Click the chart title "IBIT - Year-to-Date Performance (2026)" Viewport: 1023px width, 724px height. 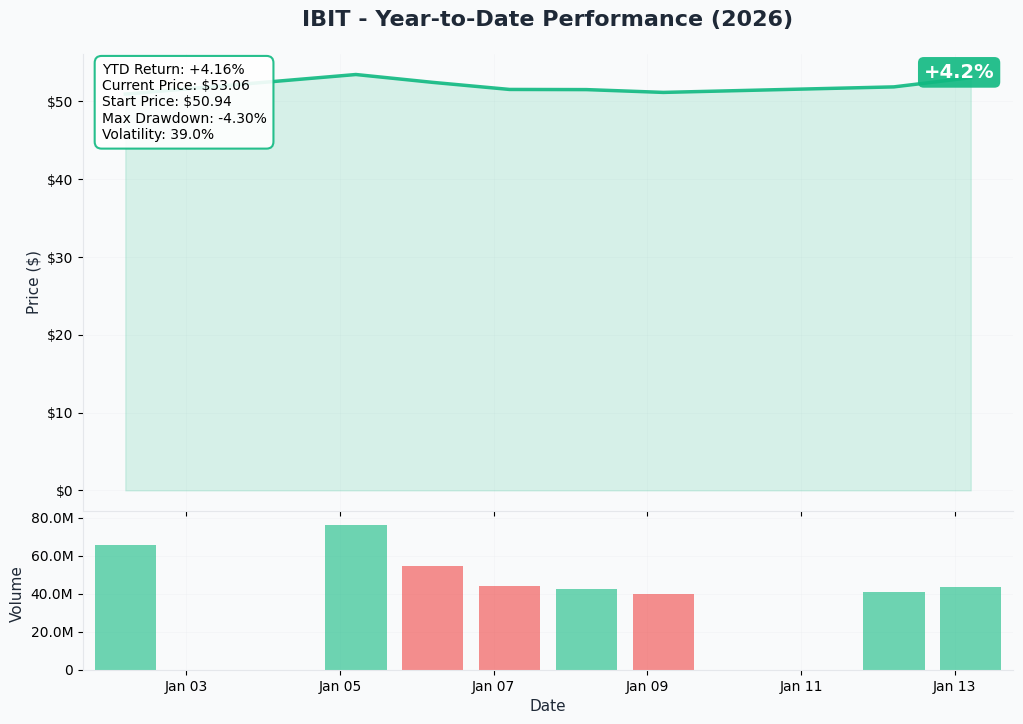(547, 18)
